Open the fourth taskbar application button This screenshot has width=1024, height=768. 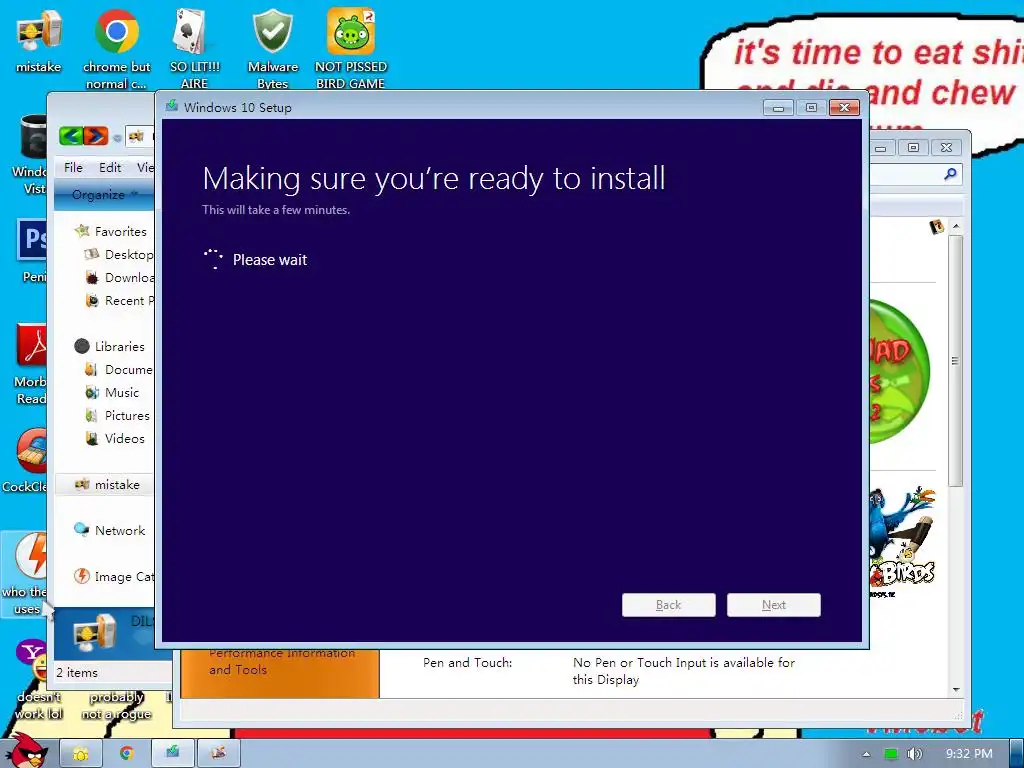pyautogui.click(x=219, y=754)
